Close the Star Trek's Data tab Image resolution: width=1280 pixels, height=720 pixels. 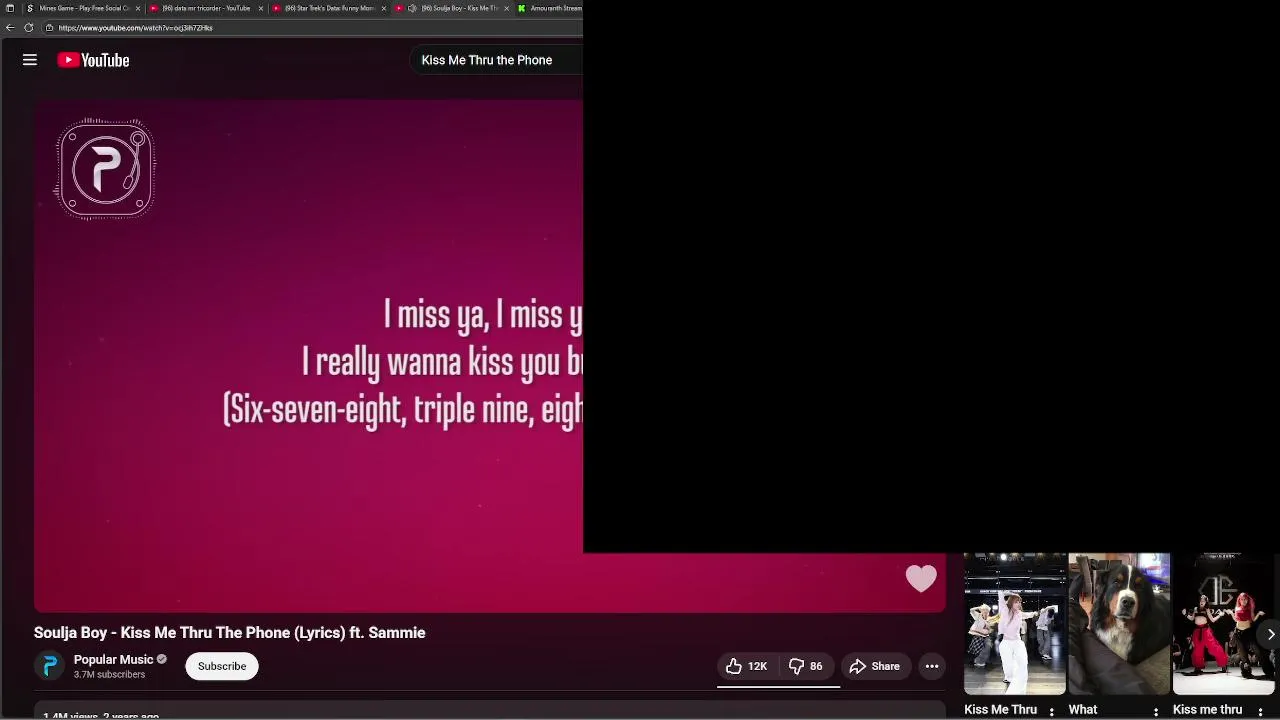pyautogui.click(x=384, y=8)
